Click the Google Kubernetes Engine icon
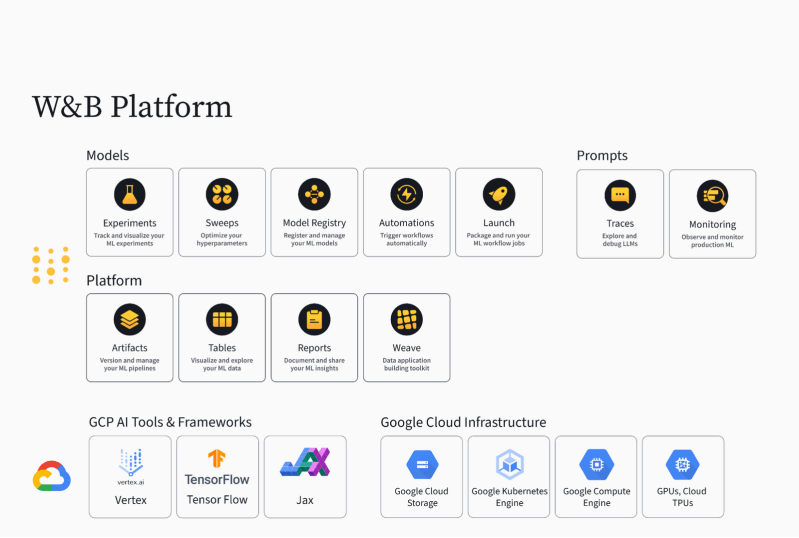Image resolution: width=799 pixels, height=538 pixels. click(x=509, y=464)
